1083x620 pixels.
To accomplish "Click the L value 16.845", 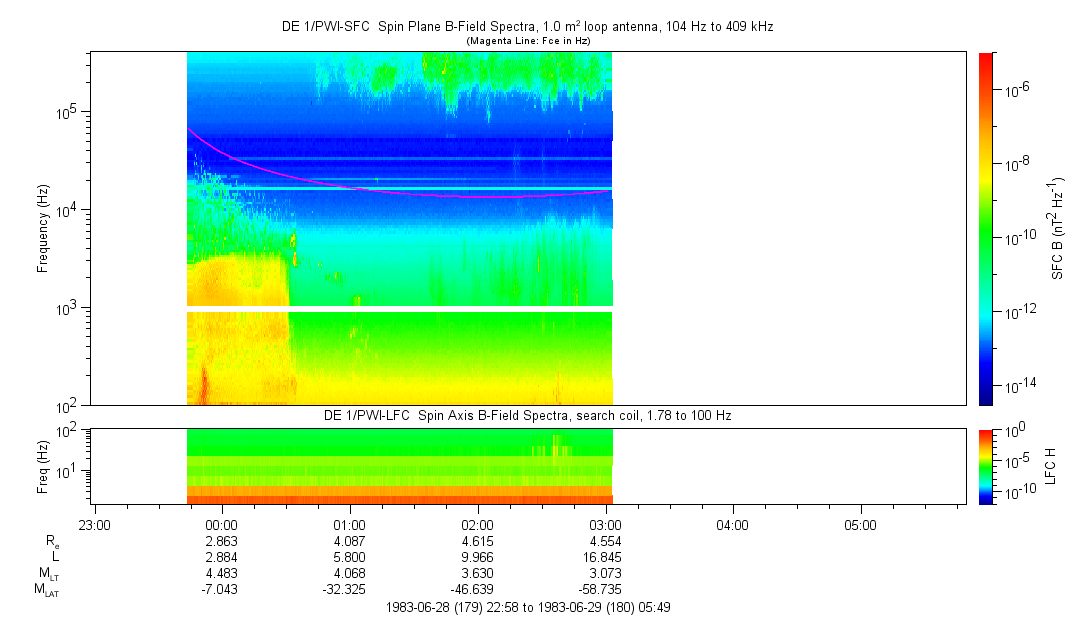I will pos(605,558).
